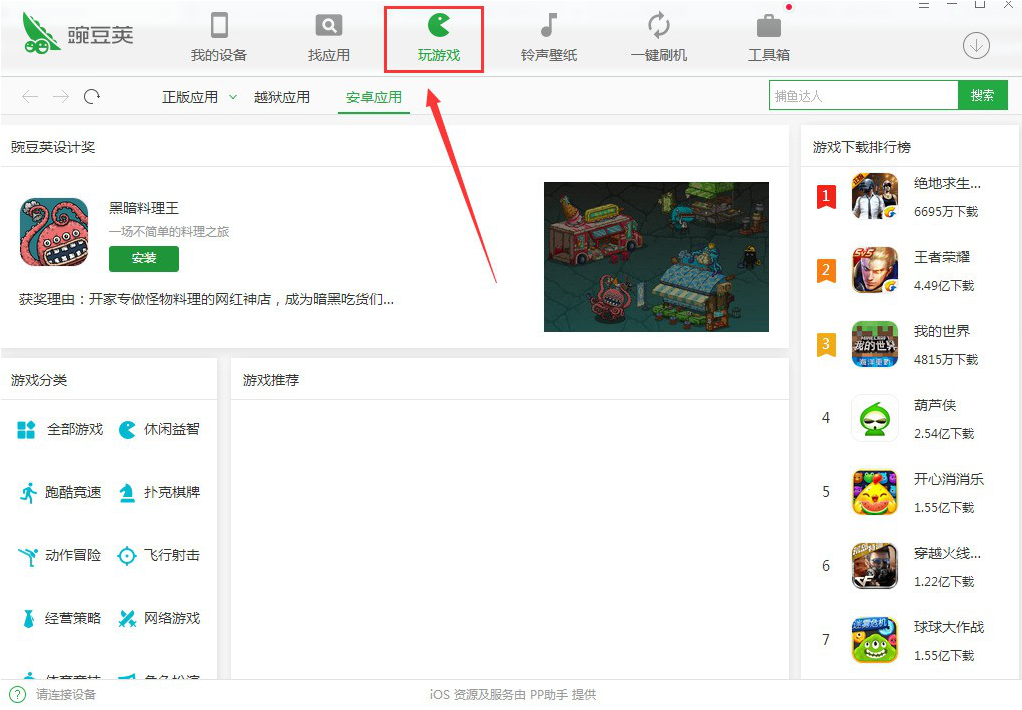
Task: Click the 获奖理由 award description text
Action: [206, 299]
